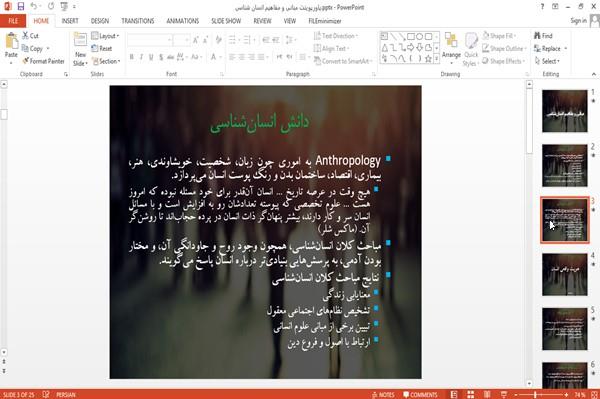Image resolution: width=600 pixels, height=399 pixels.
Task: Click the PERSIAN language indicator
Action: pyautogui.click(x=66, y=395)
